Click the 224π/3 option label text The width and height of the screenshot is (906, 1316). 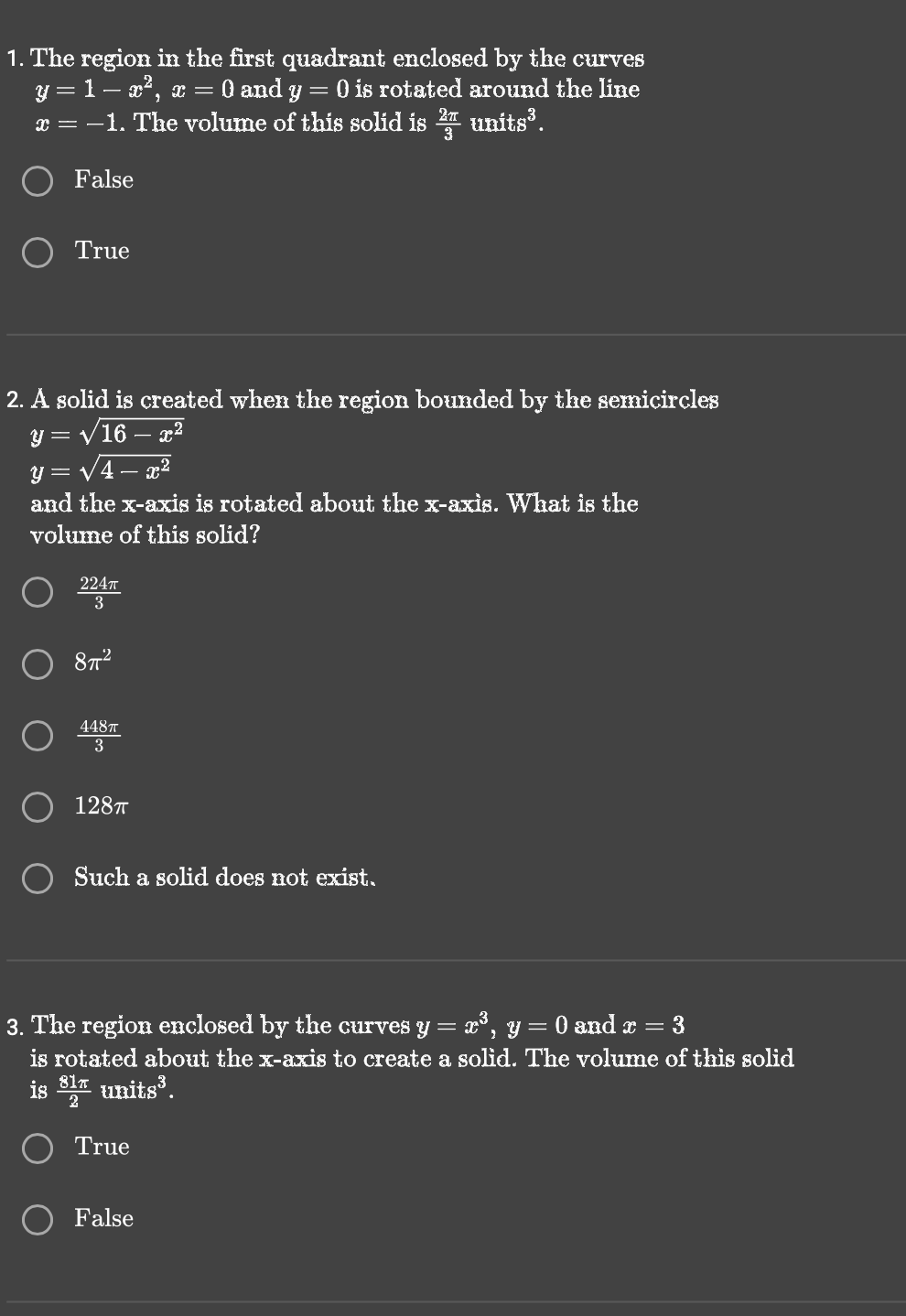coord(98,593)
